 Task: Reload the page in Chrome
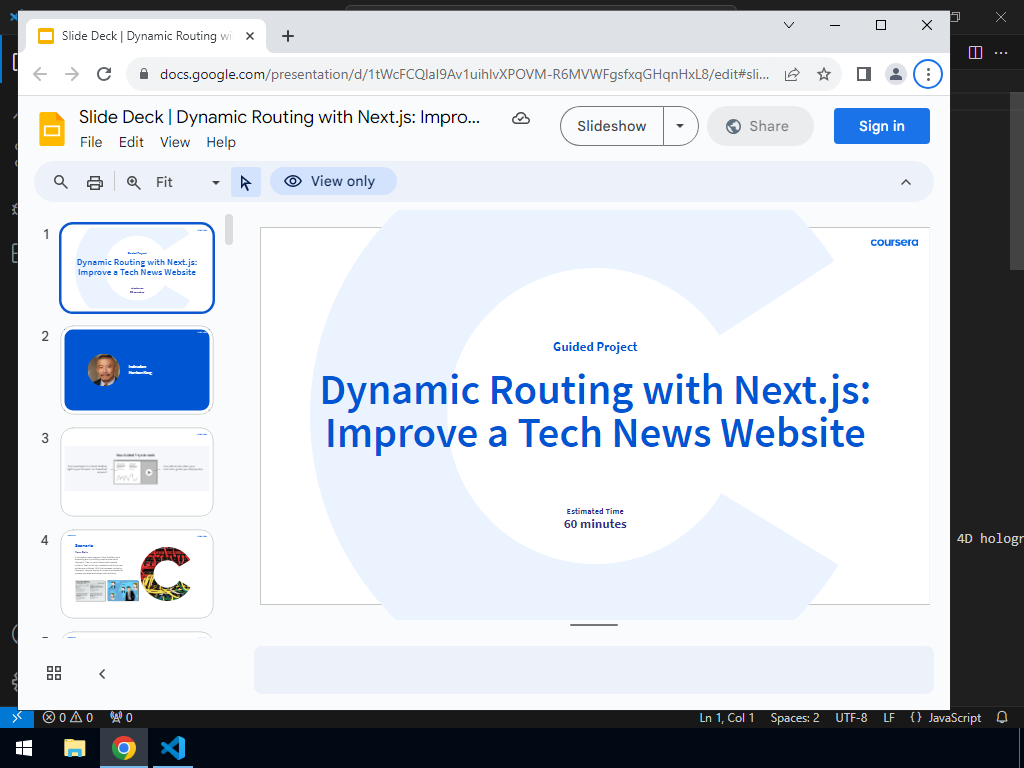tap(104, 74)
